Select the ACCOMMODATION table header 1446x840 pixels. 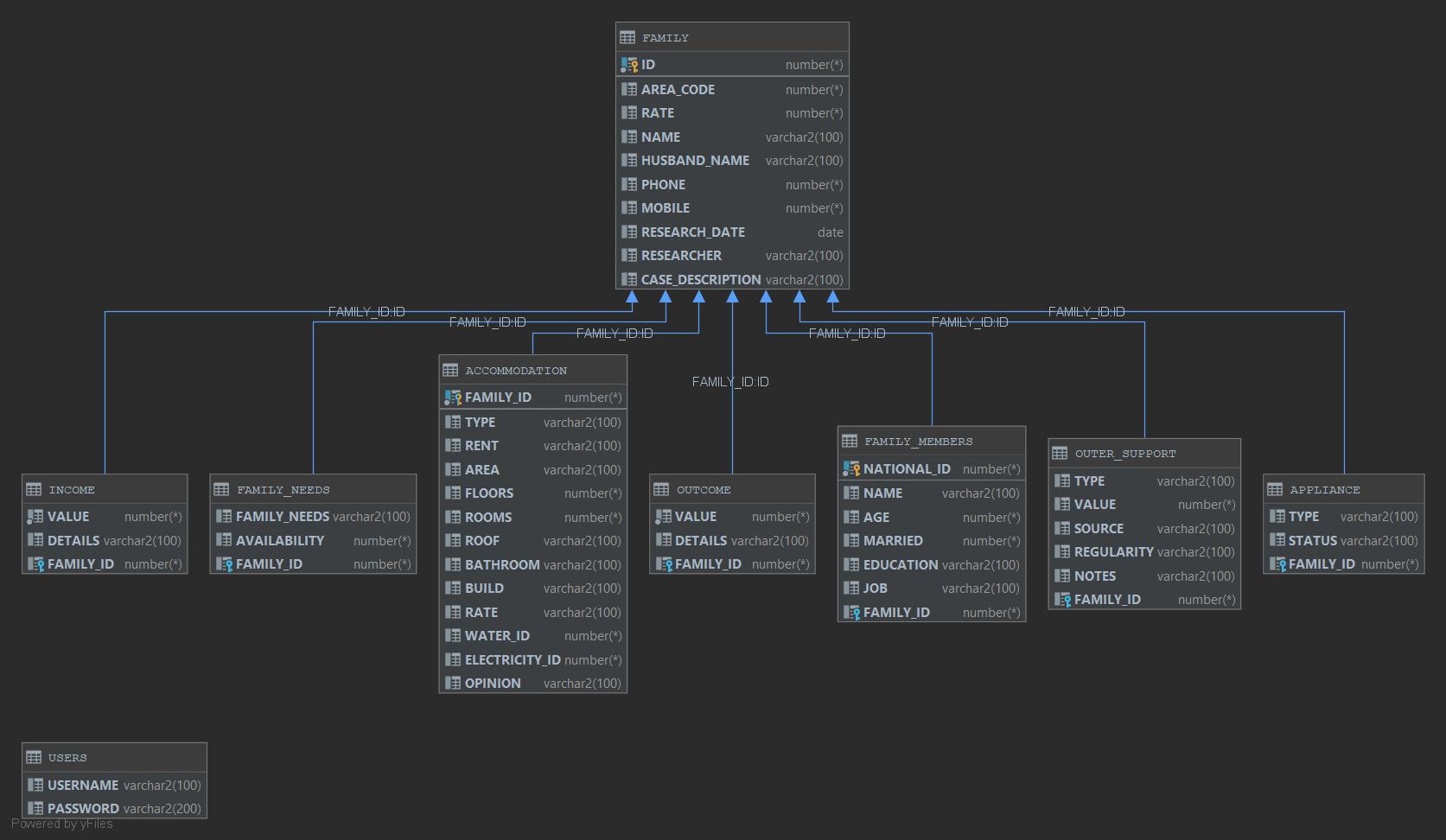click(x=533, y=370)
